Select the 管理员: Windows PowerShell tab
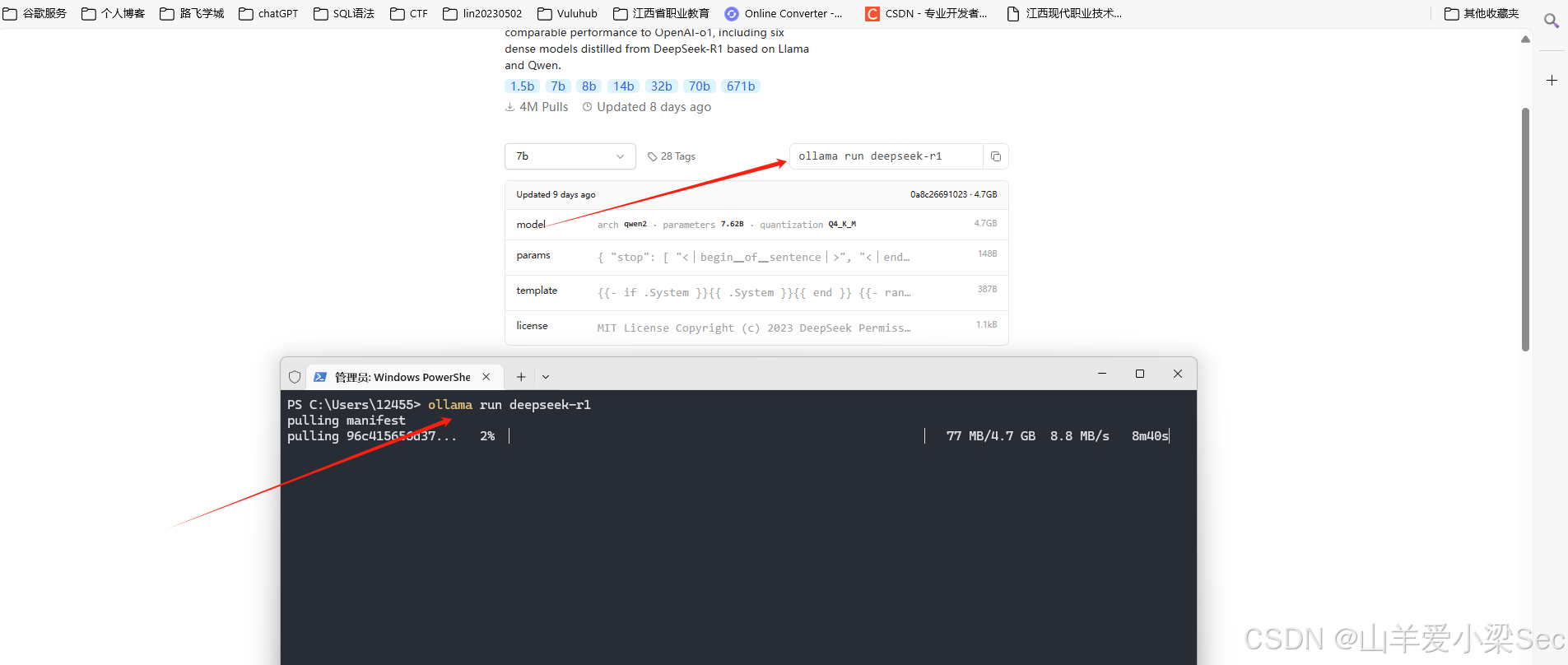1568x665 pixels. tap(402, 377)
